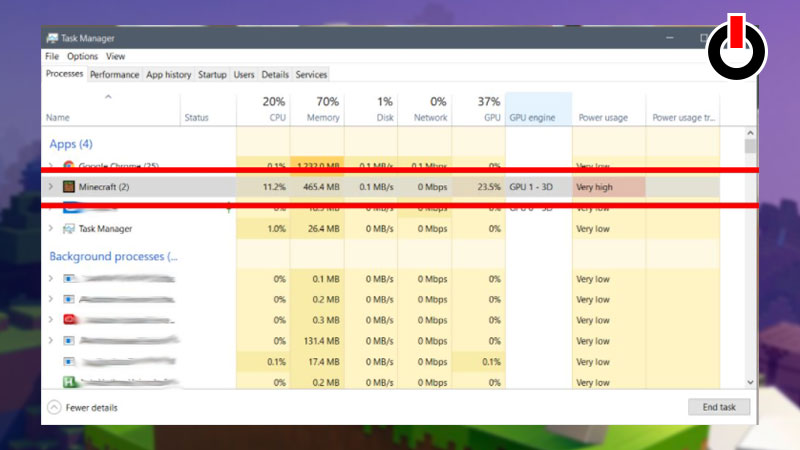
Task: Click the End task button
Action: (719, 407)
